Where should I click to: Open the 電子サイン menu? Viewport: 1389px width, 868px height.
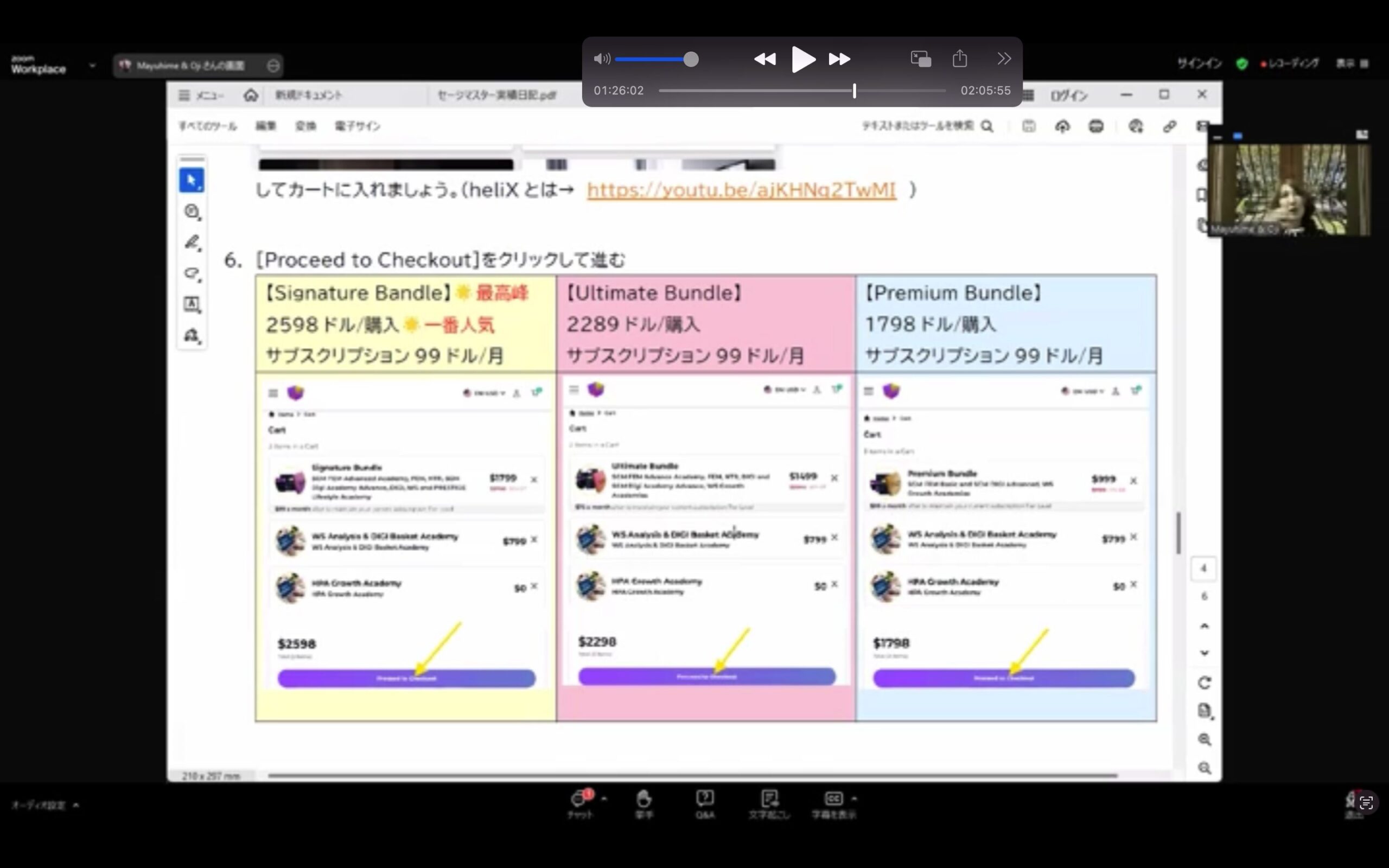[x=358, y=126]
